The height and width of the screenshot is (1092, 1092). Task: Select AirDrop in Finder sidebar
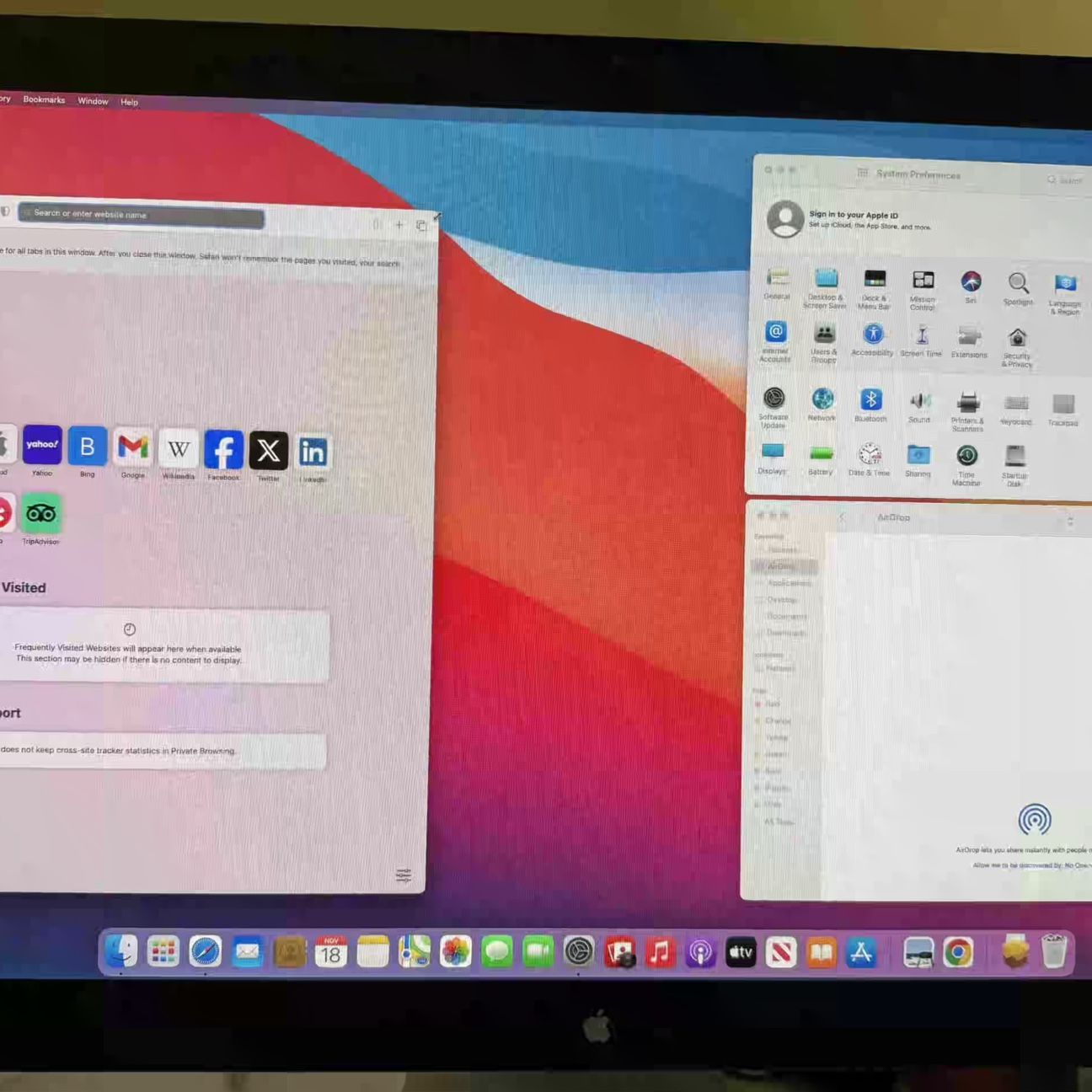pos(784,566)
